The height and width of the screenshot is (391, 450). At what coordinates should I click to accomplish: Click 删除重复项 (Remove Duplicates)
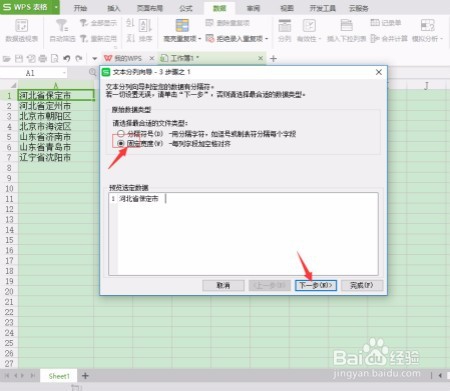[227, 23]
